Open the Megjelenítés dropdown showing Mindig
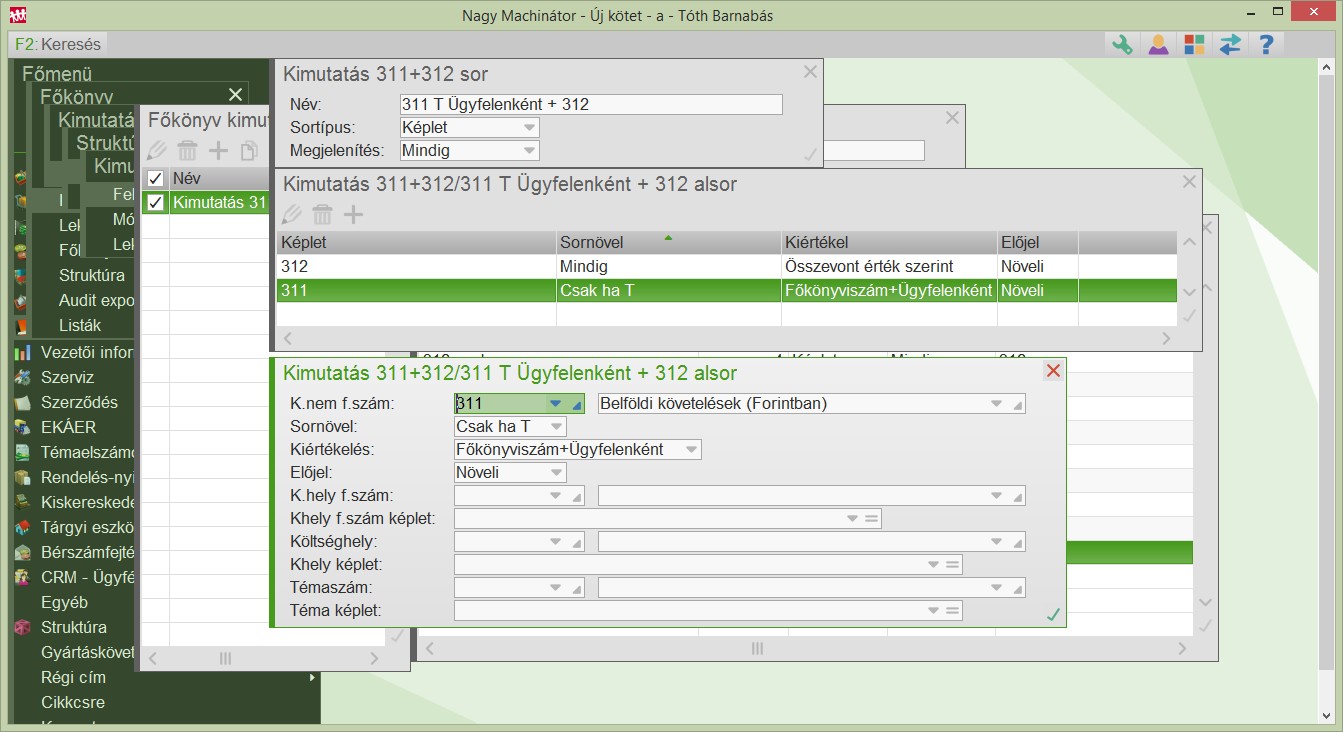The width and height of the screenshot is (1343, 732). coord(469,150)
